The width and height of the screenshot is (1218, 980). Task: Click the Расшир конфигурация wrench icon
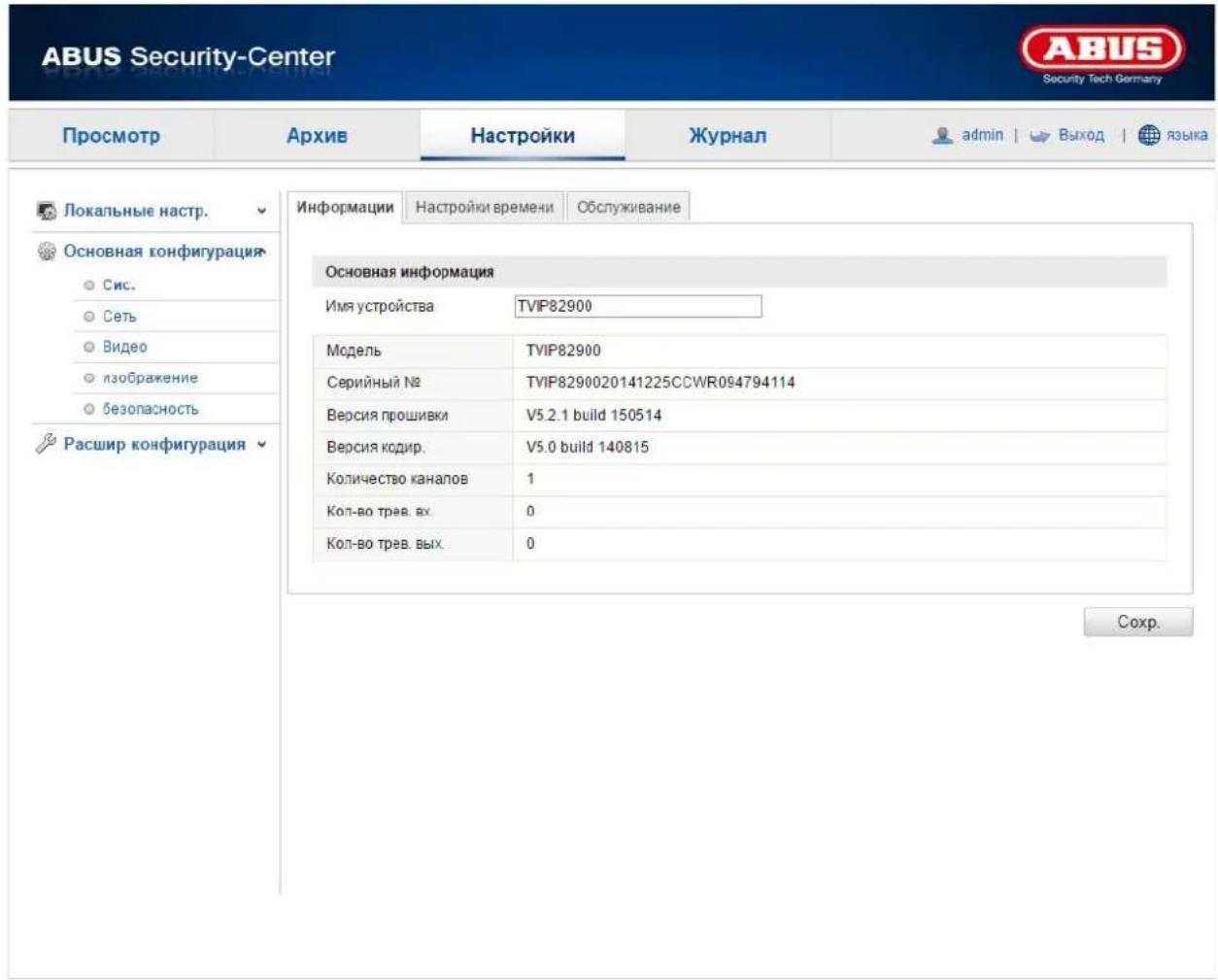pos(46,444)
